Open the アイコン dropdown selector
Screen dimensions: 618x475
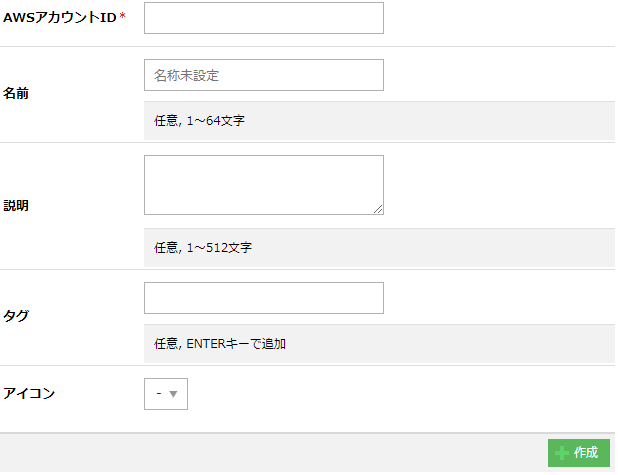(x=166, y=394)
